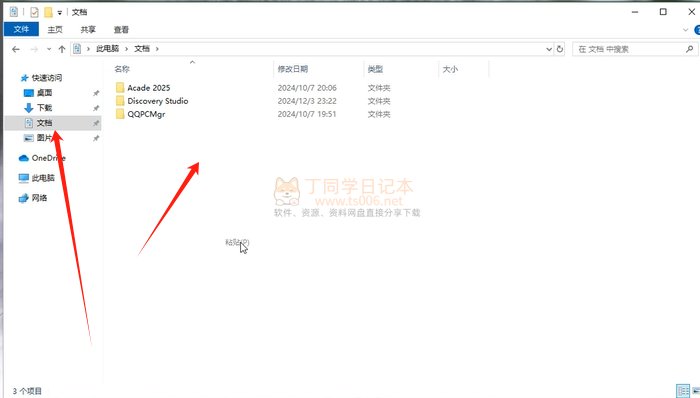Viewport: 700px width, 398px height.
Task: Minimize the 文档 window
Action: coord(635,12)
